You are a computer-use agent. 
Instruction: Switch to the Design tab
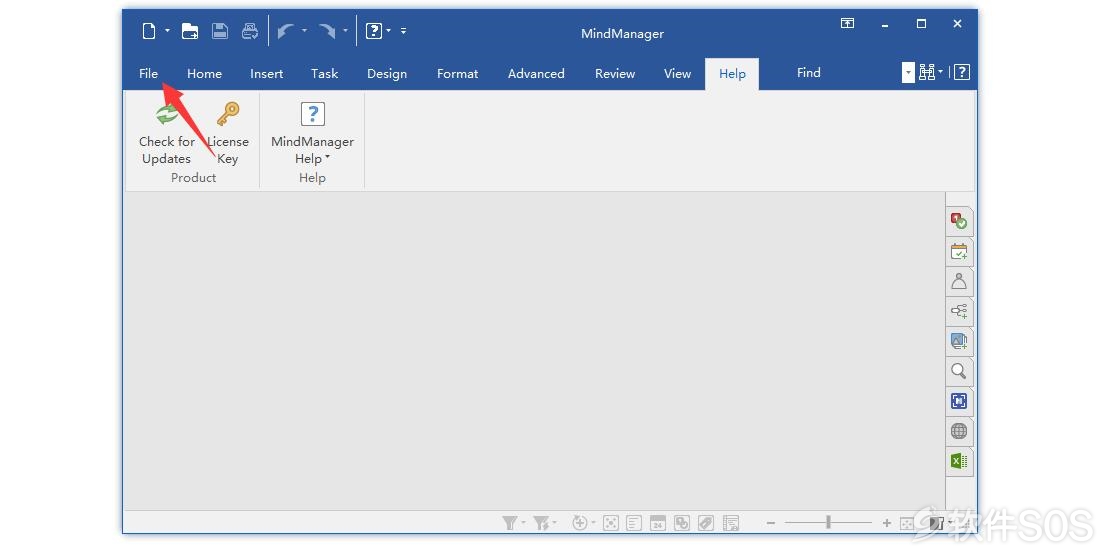tap(387, 74)
